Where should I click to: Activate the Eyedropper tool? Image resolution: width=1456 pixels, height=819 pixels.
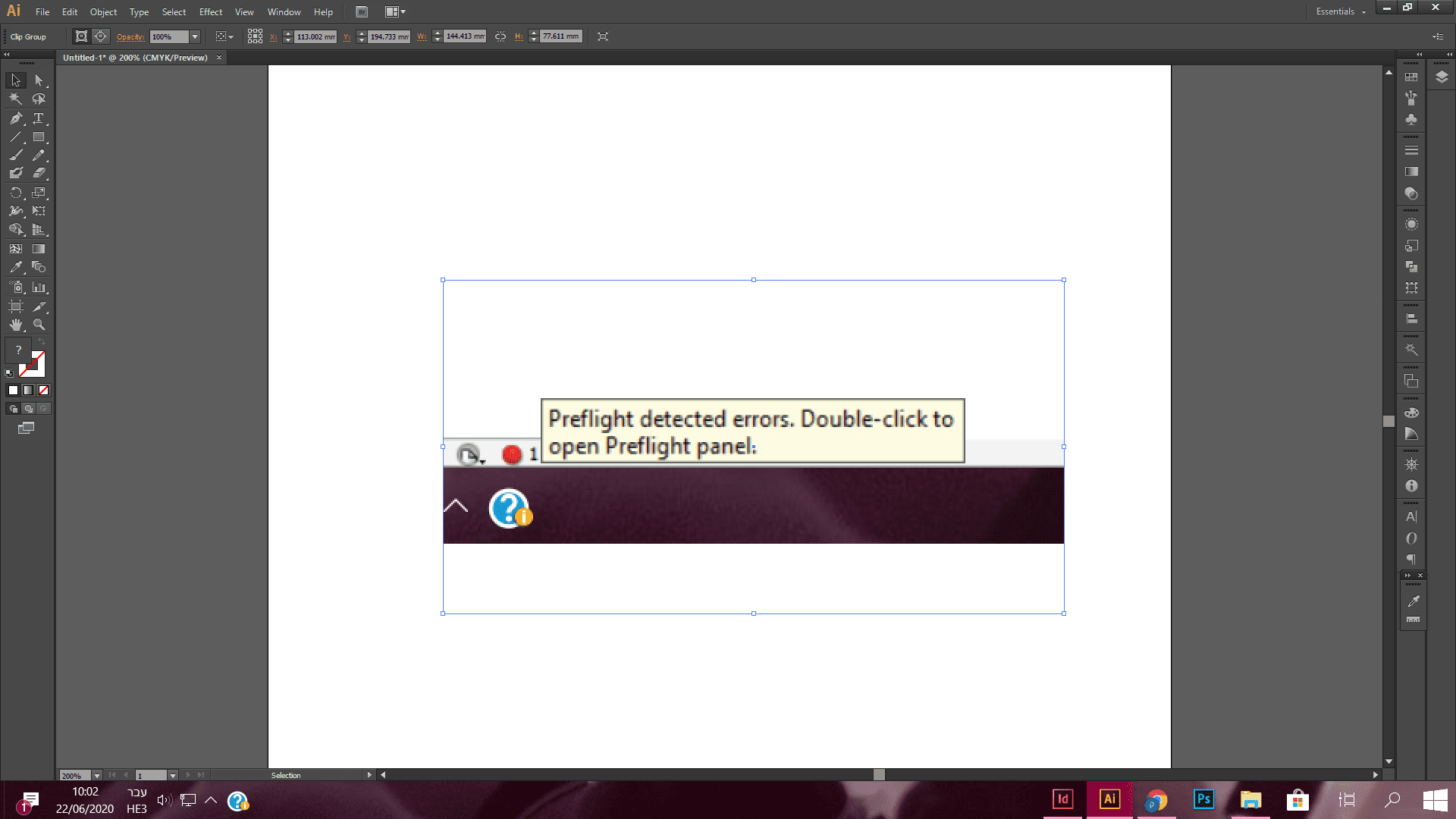click(15, 267)
